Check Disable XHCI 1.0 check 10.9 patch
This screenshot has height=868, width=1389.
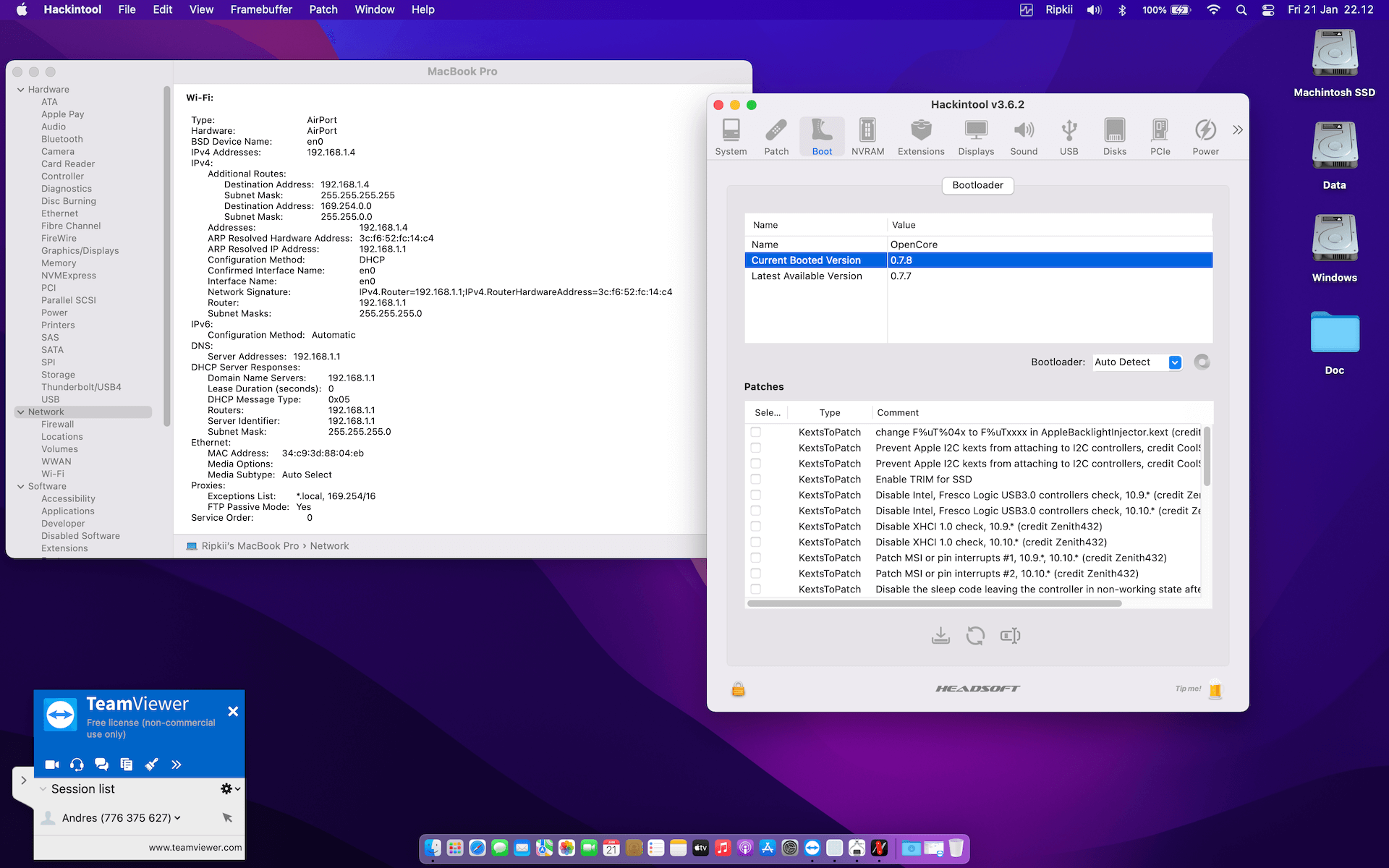point(755,526)
